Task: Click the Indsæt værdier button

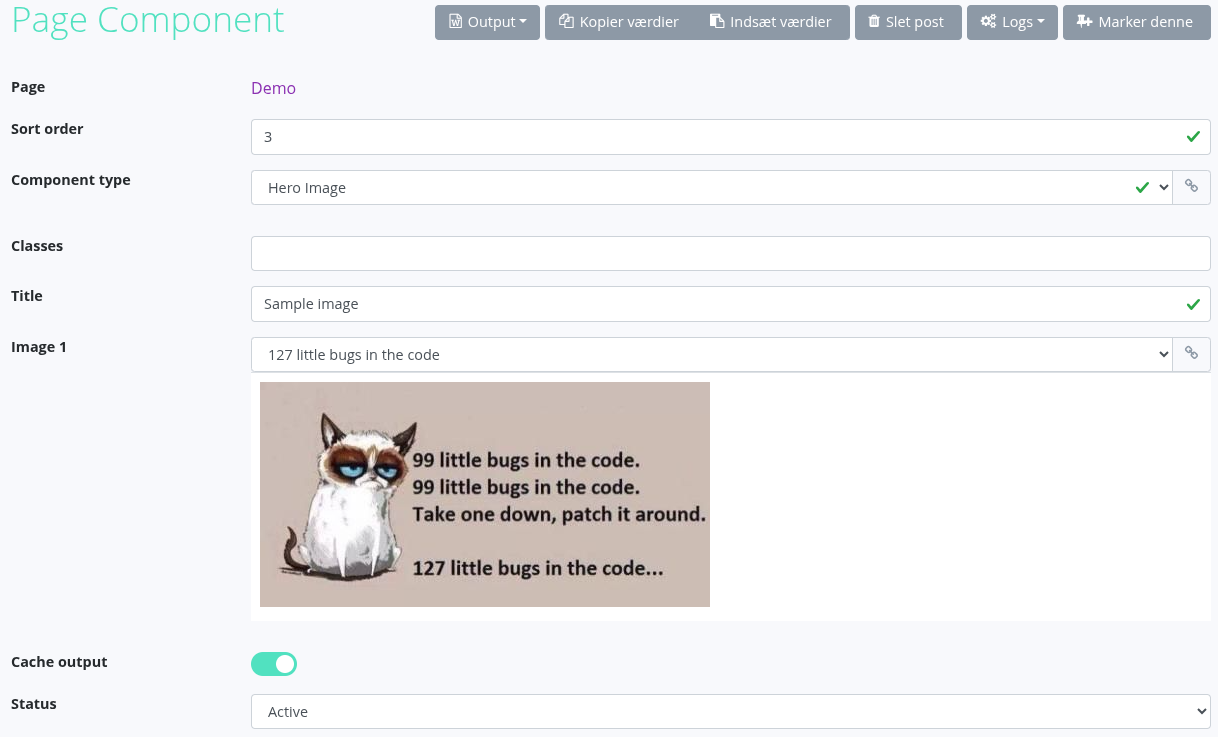Action: (x=772, y=22)
